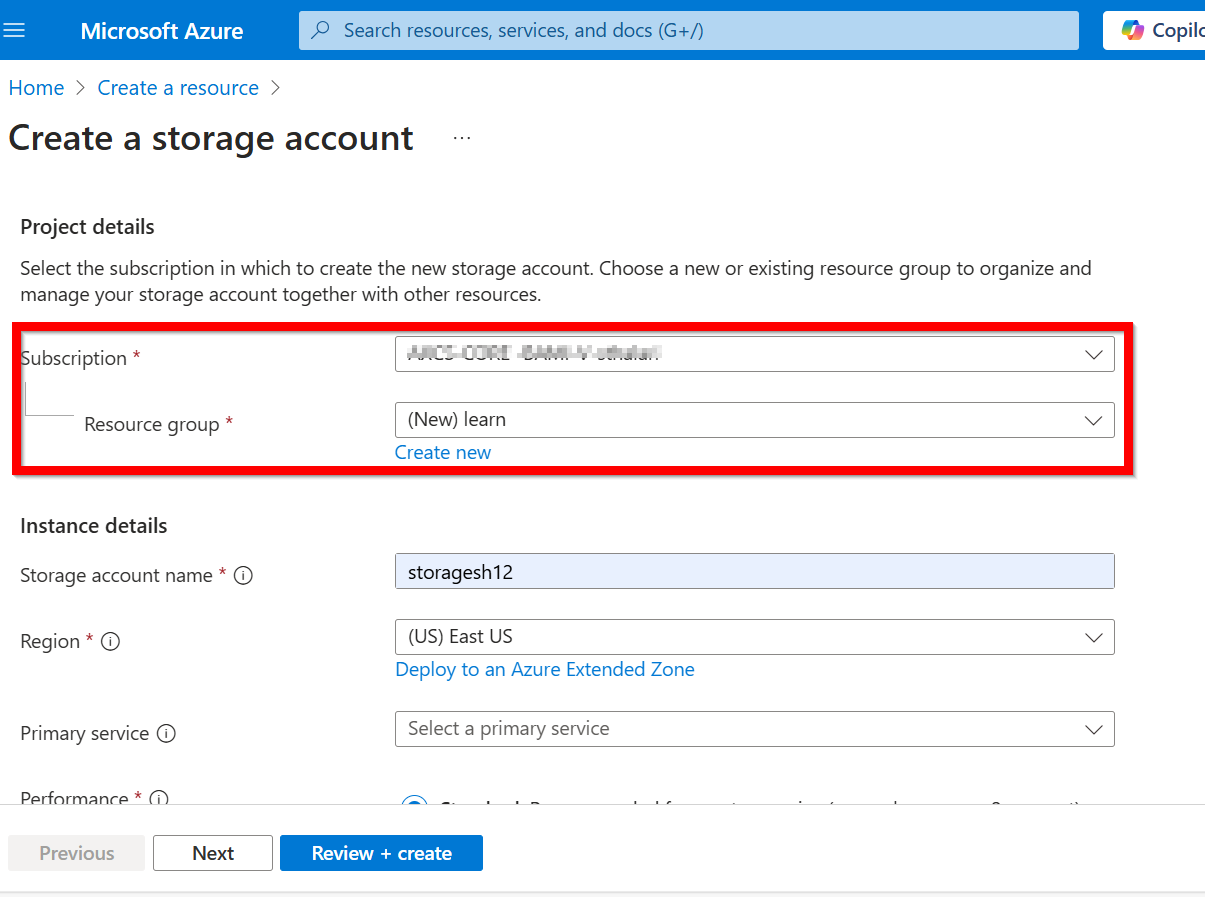This screenshot has width=1205, height=897.
Task: Click the info icon beside Region
Action: [109, 642]
